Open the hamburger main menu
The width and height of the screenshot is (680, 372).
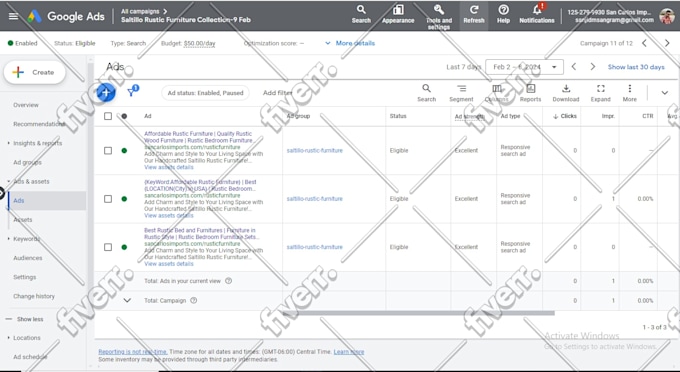coord(13,16)
